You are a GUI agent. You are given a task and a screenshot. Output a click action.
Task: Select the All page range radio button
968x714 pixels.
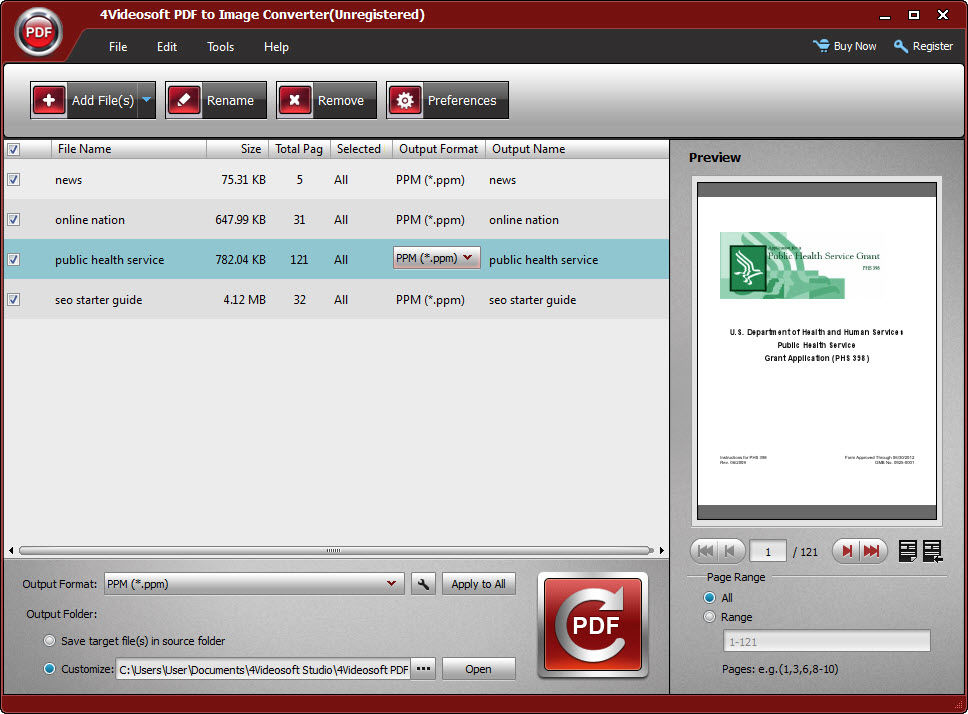click(x=709, y=597)
